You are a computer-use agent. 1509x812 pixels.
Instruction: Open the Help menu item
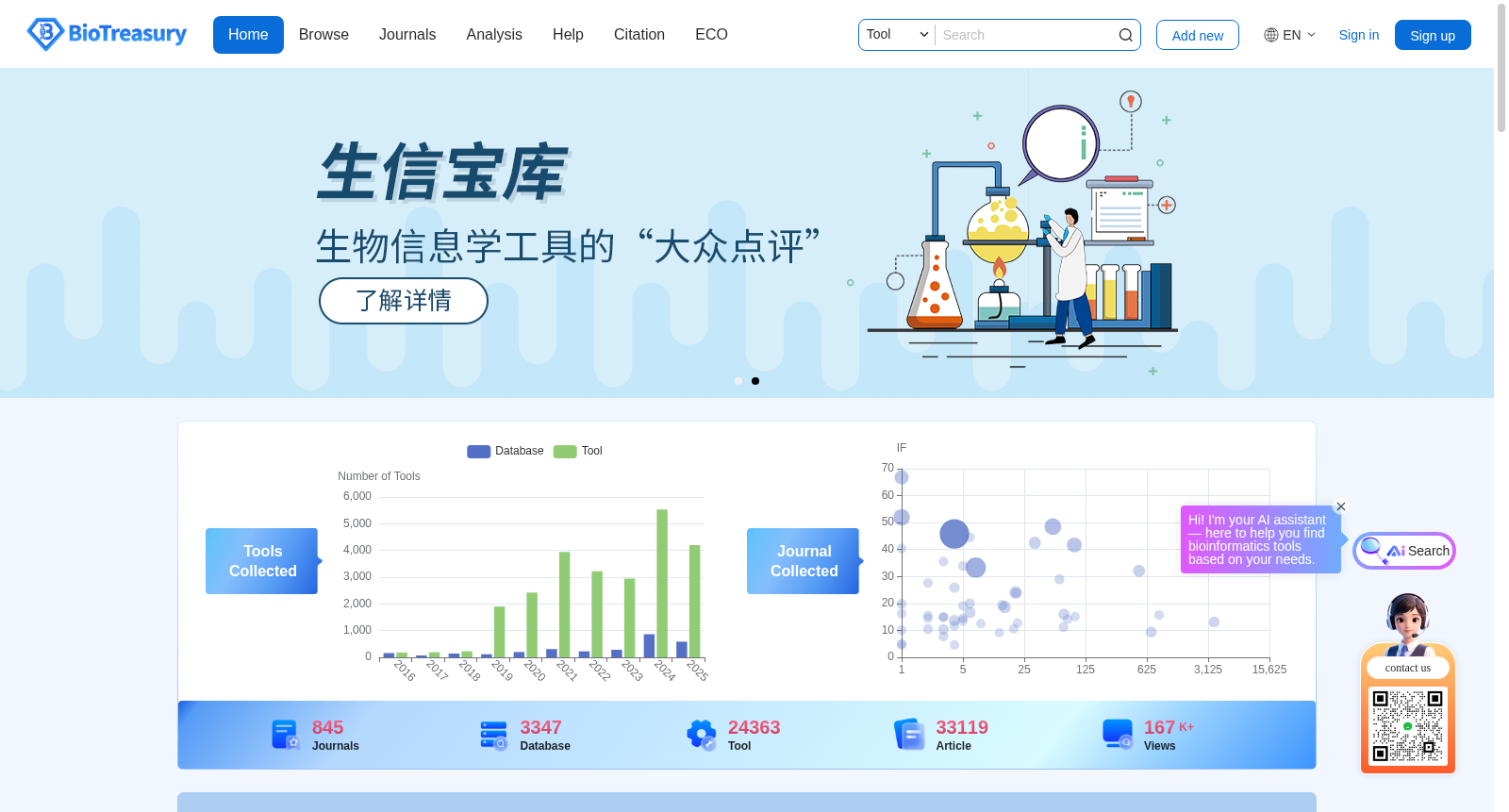(568, 35)
